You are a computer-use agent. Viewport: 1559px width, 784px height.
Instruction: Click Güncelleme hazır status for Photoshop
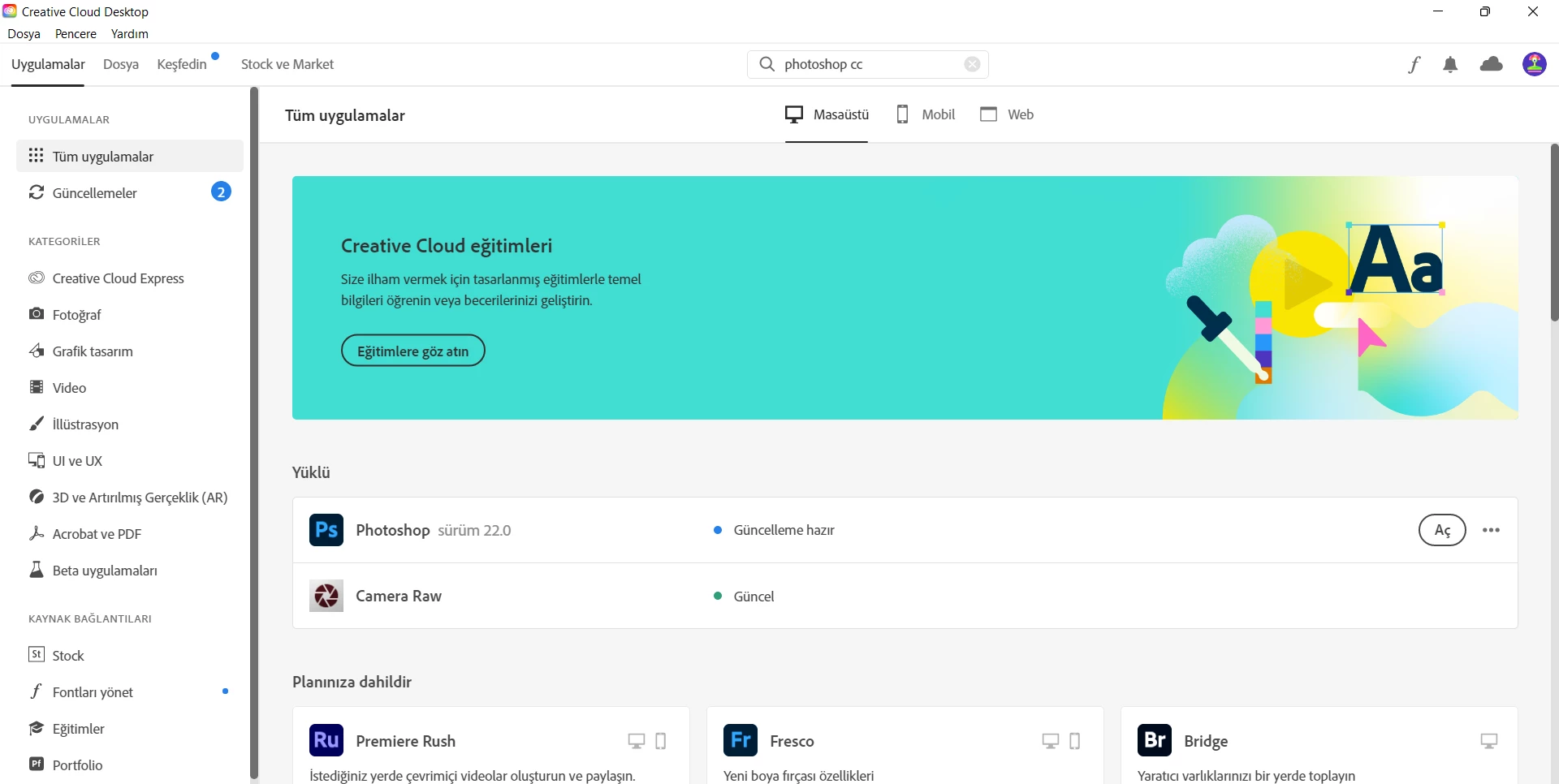775,530
